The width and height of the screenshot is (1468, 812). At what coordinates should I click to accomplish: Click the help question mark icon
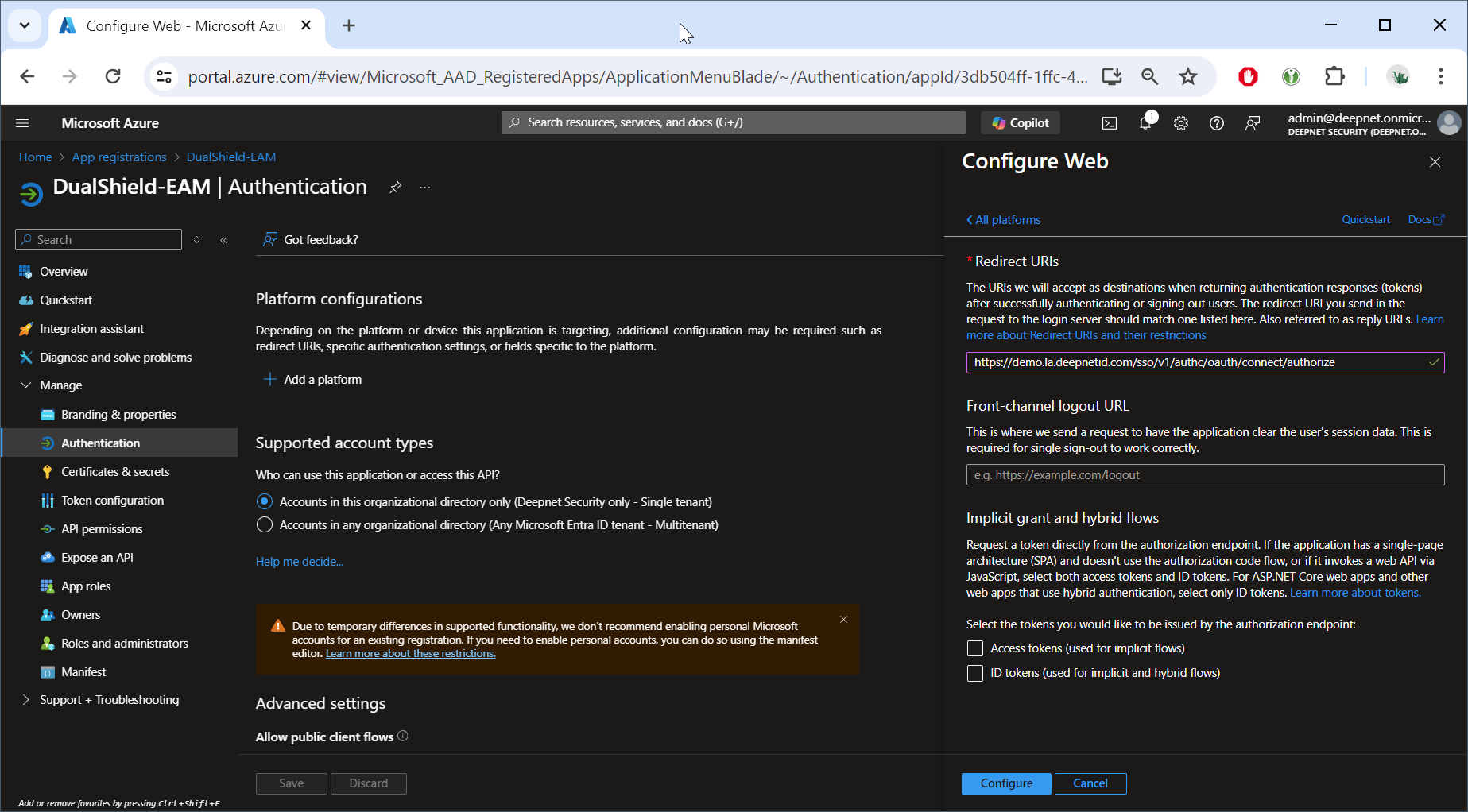pyautogui.click(x=1216, y=123)
